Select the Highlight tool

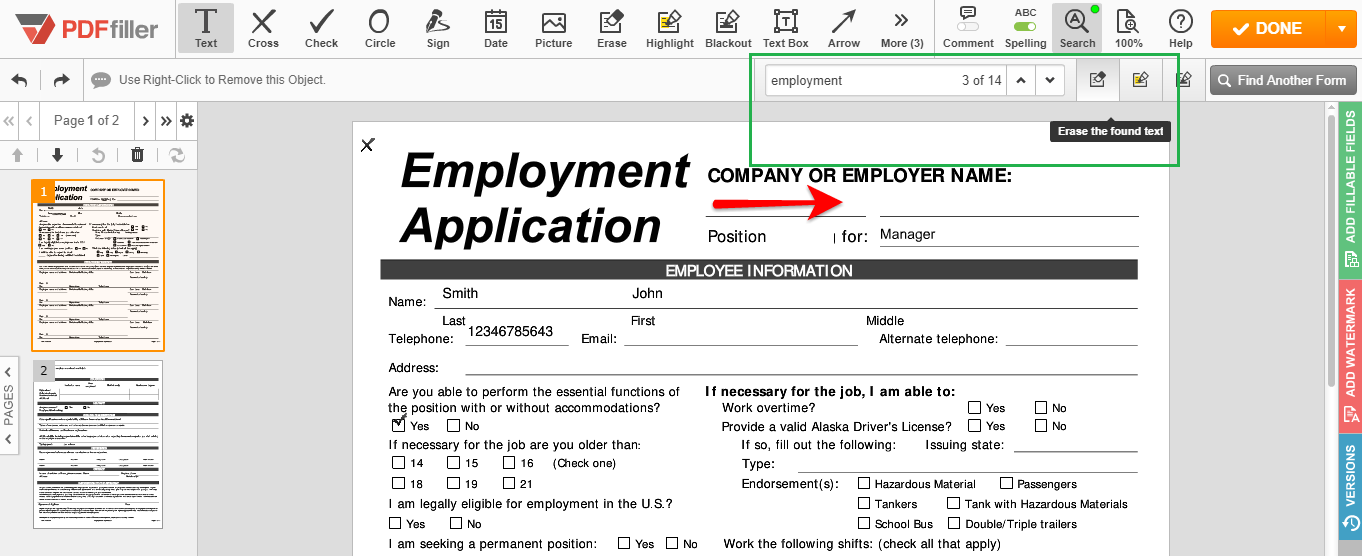[x=669, y=28]
